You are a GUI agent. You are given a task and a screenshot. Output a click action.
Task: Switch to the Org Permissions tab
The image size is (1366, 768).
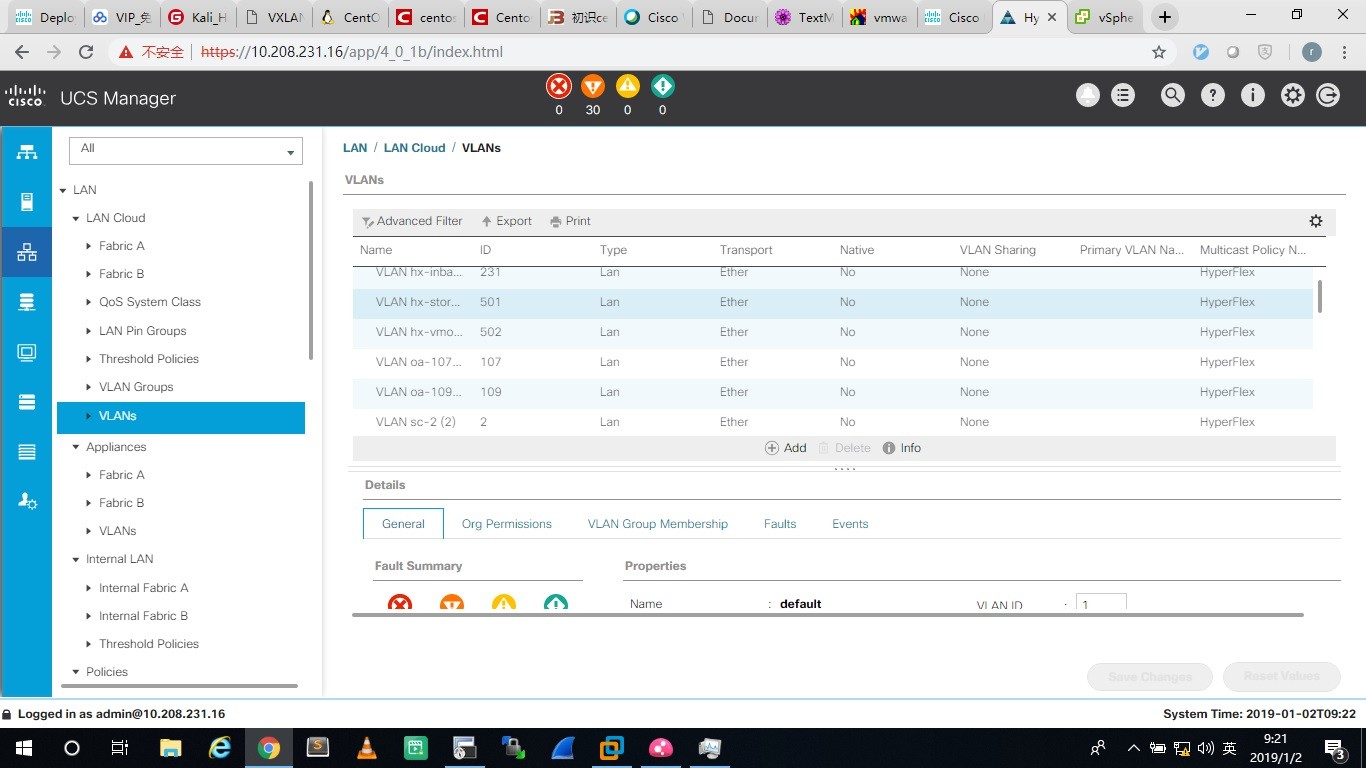click(507, 524)
